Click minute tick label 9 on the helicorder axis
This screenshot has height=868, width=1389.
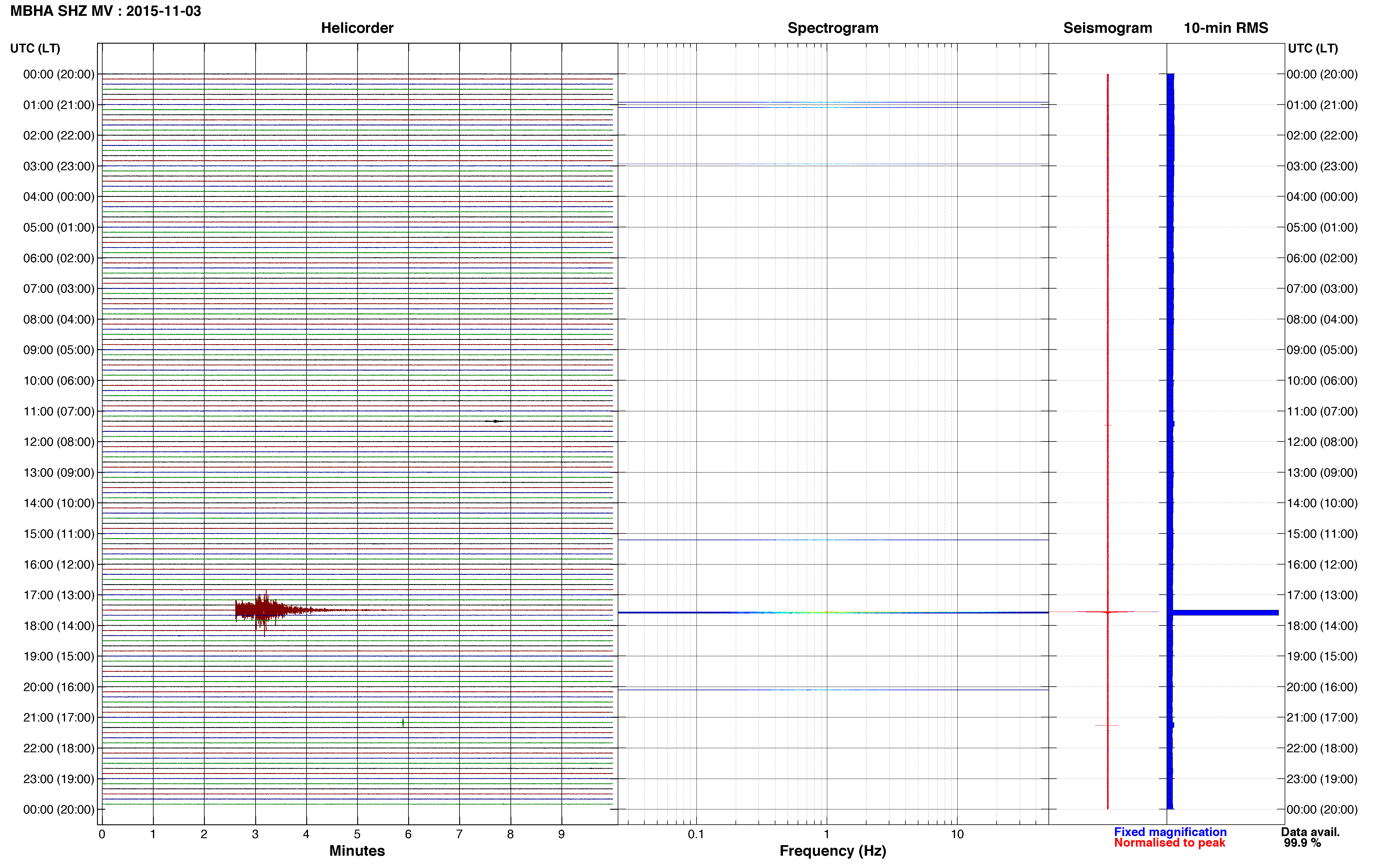(561, 834)
